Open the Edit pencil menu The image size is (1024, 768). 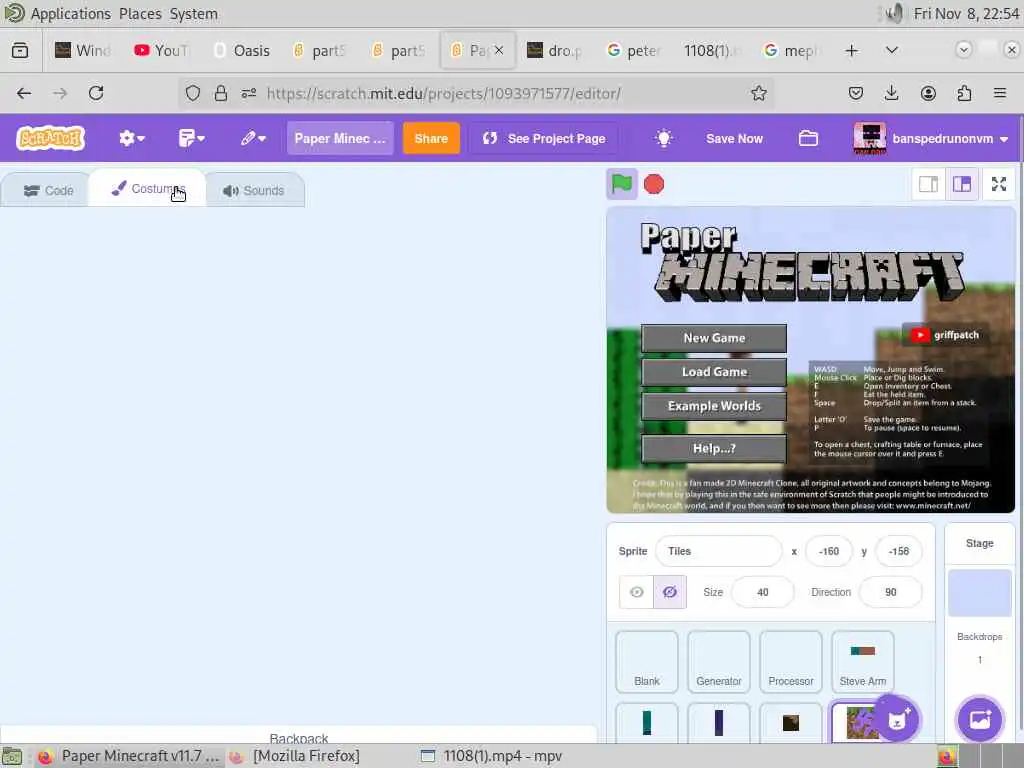(x=253, y=138)
